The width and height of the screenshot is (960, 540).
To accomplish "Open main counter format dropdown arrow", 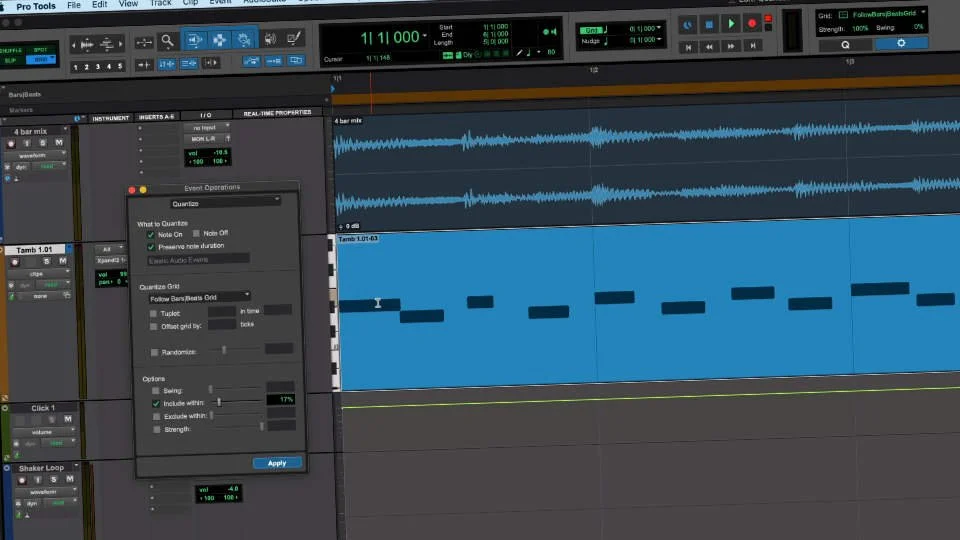I will point(424,36).
